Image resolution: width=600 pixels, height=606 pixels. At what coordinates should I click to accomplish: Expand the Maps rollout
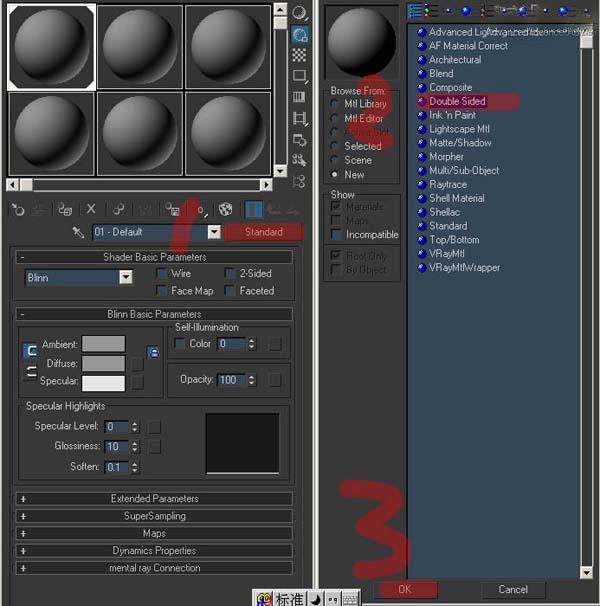(x=154, y=533)
